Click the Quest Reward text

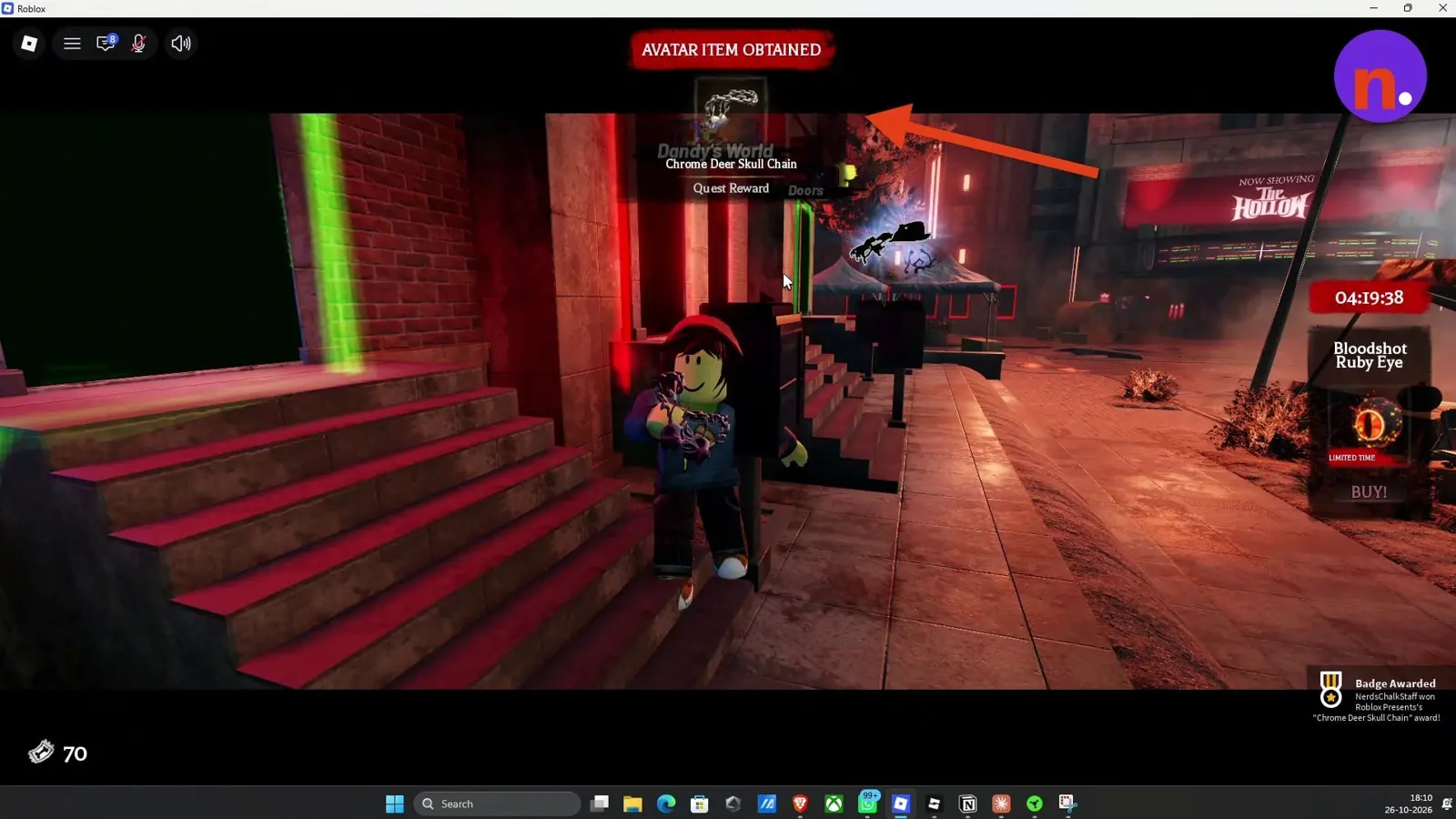coord(731,188)
